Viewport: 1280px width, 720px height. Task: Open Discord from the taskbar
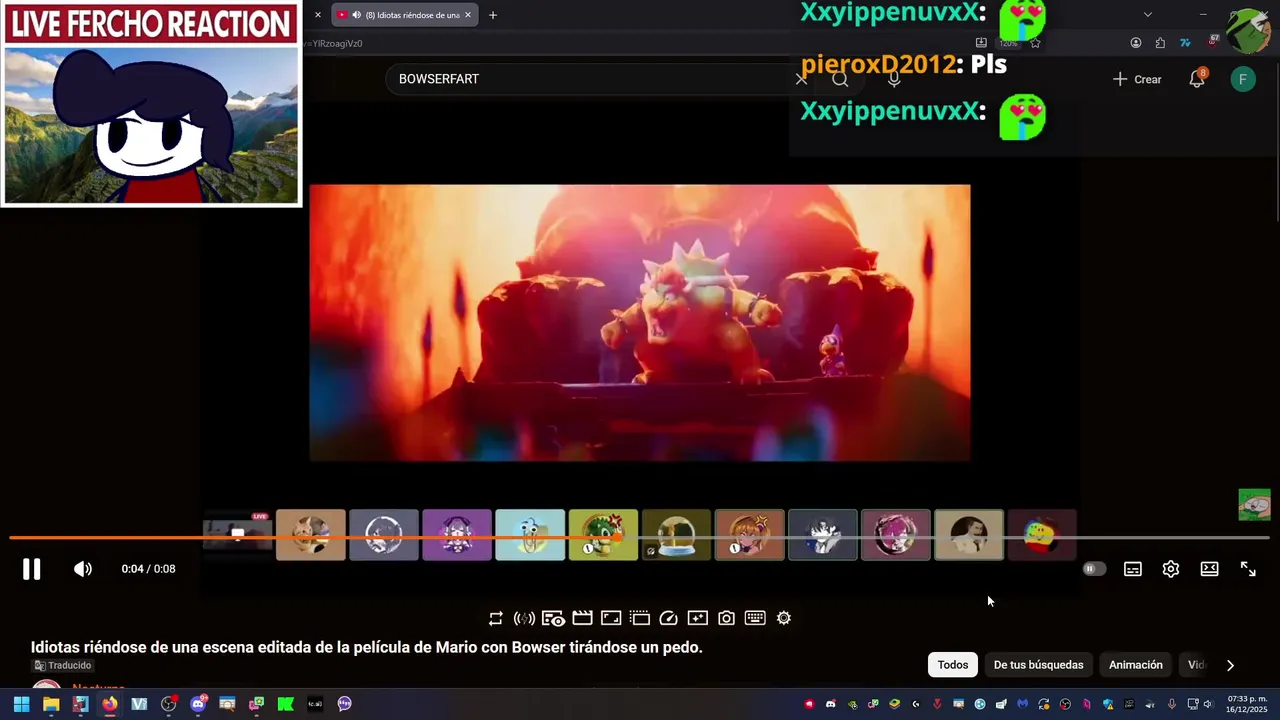[198, 704]
